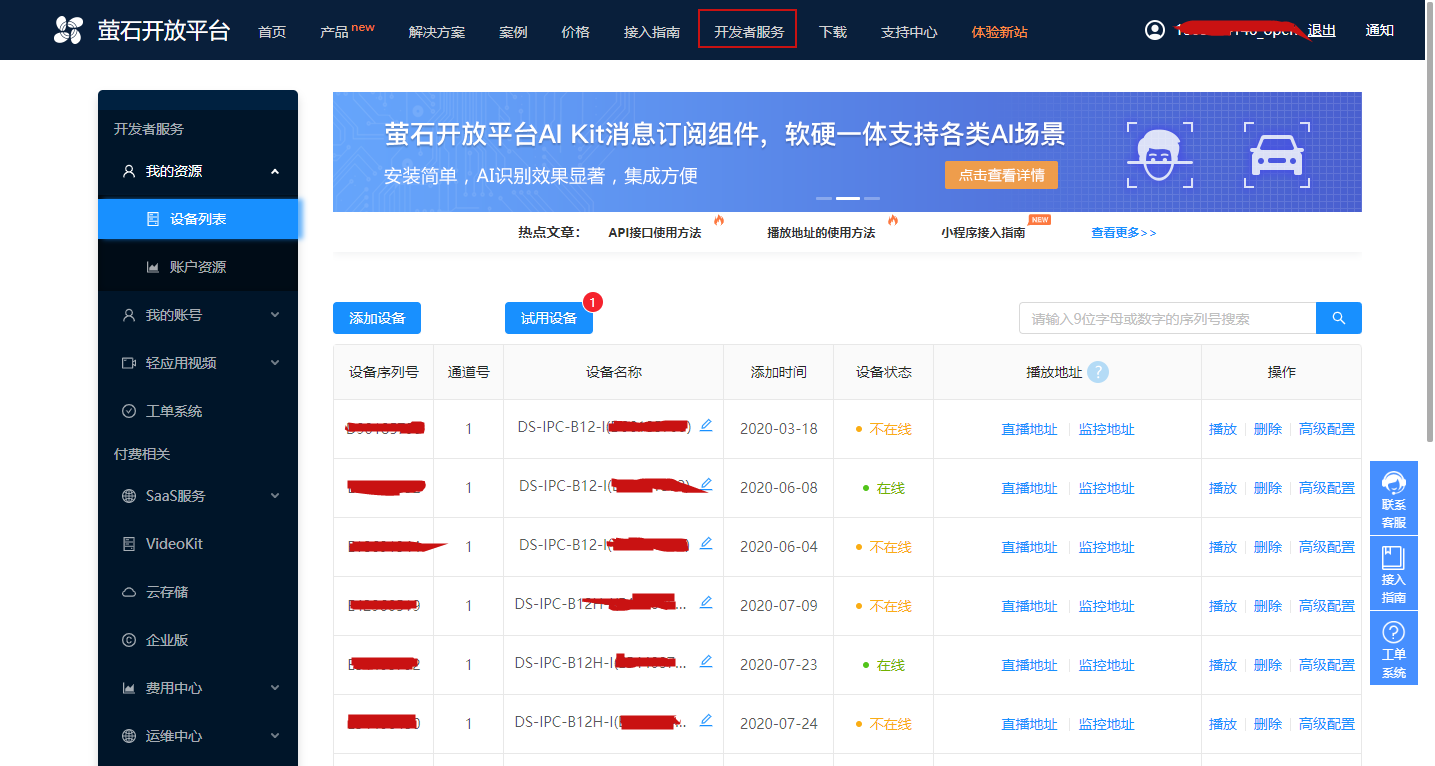Open 价格 in top navigation

pyautogui.click(x=576, y=32)
